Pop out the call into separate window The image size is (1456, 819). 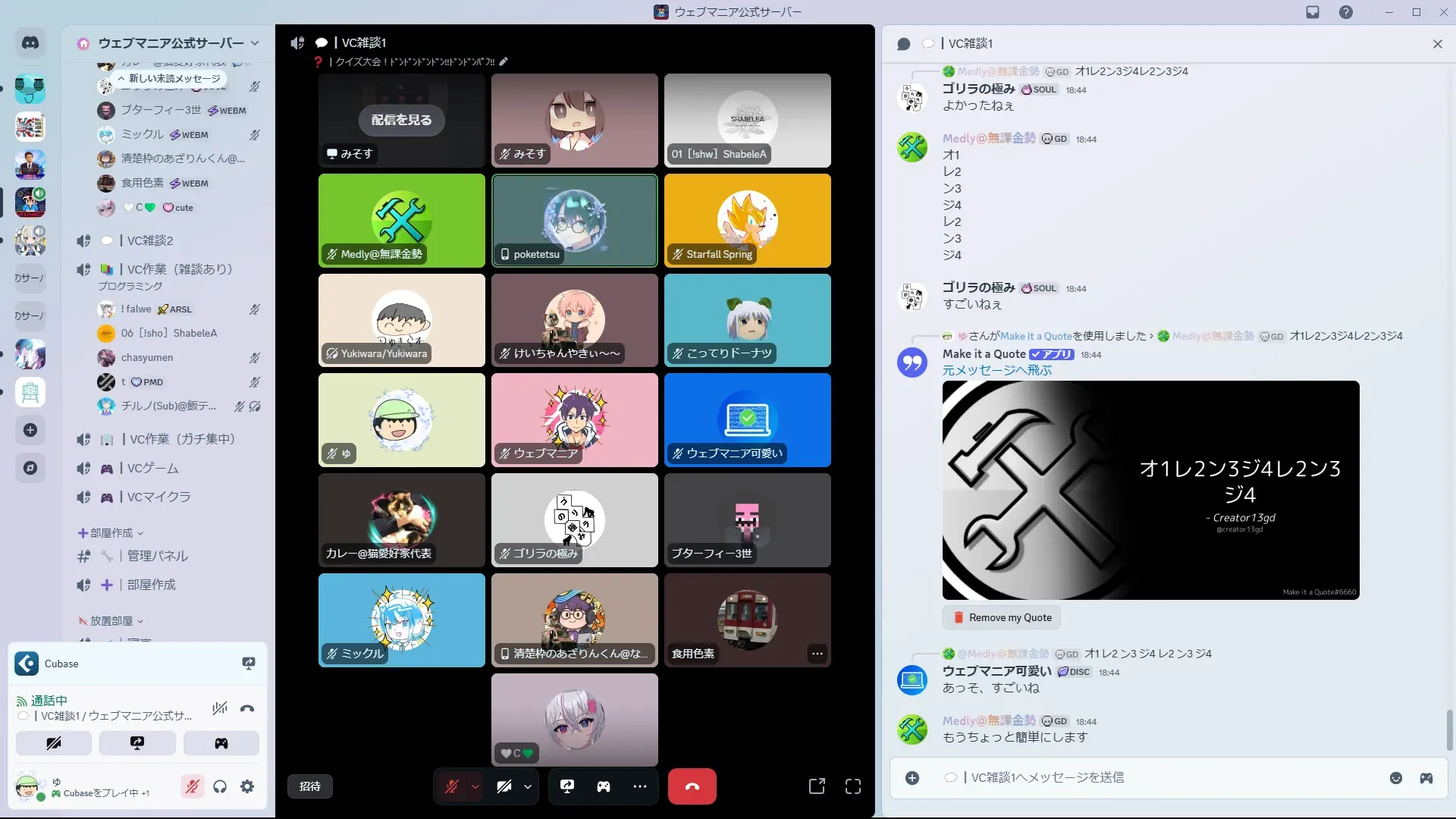(817, 786)
